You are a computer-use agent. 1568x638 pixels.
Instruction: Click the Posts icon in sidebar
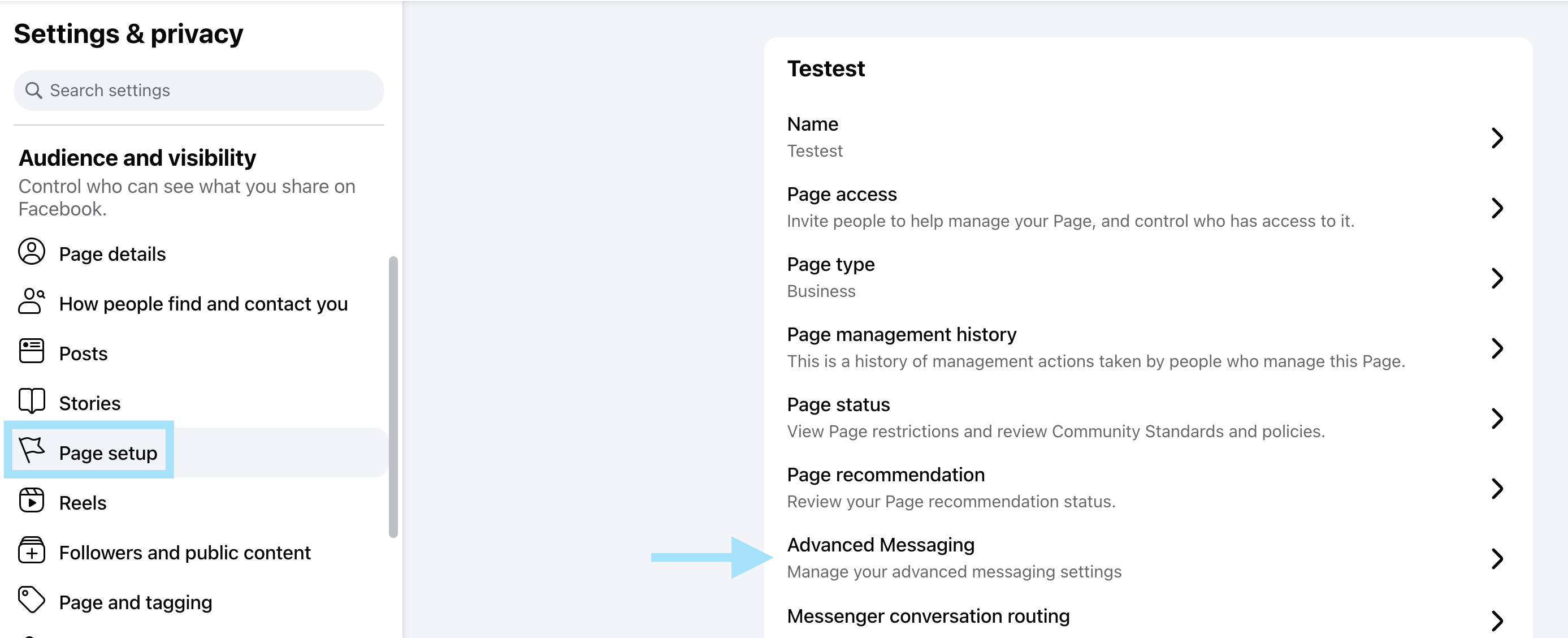[x=31, y=351]
